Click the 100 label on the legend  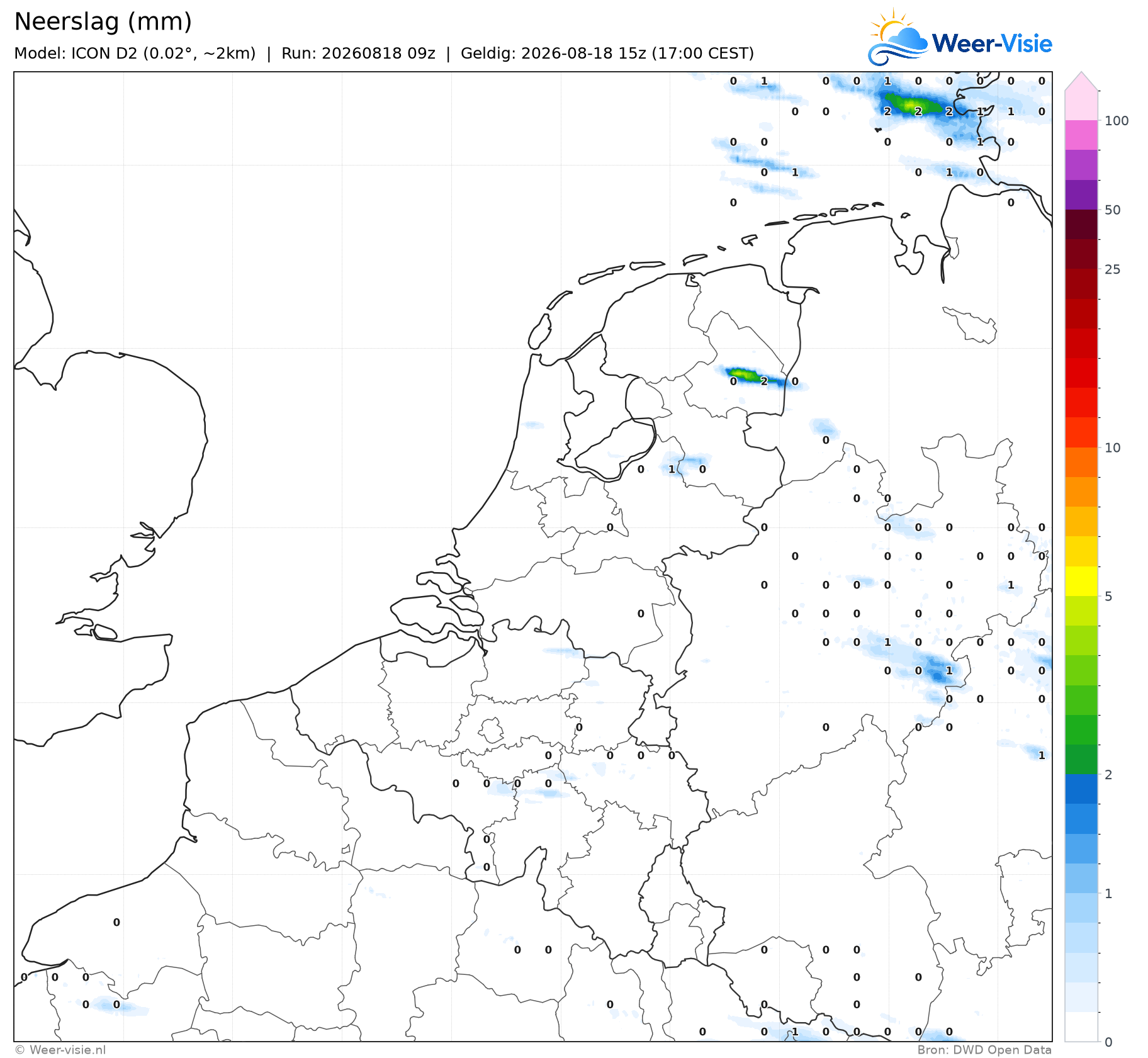pos(1117,121)
